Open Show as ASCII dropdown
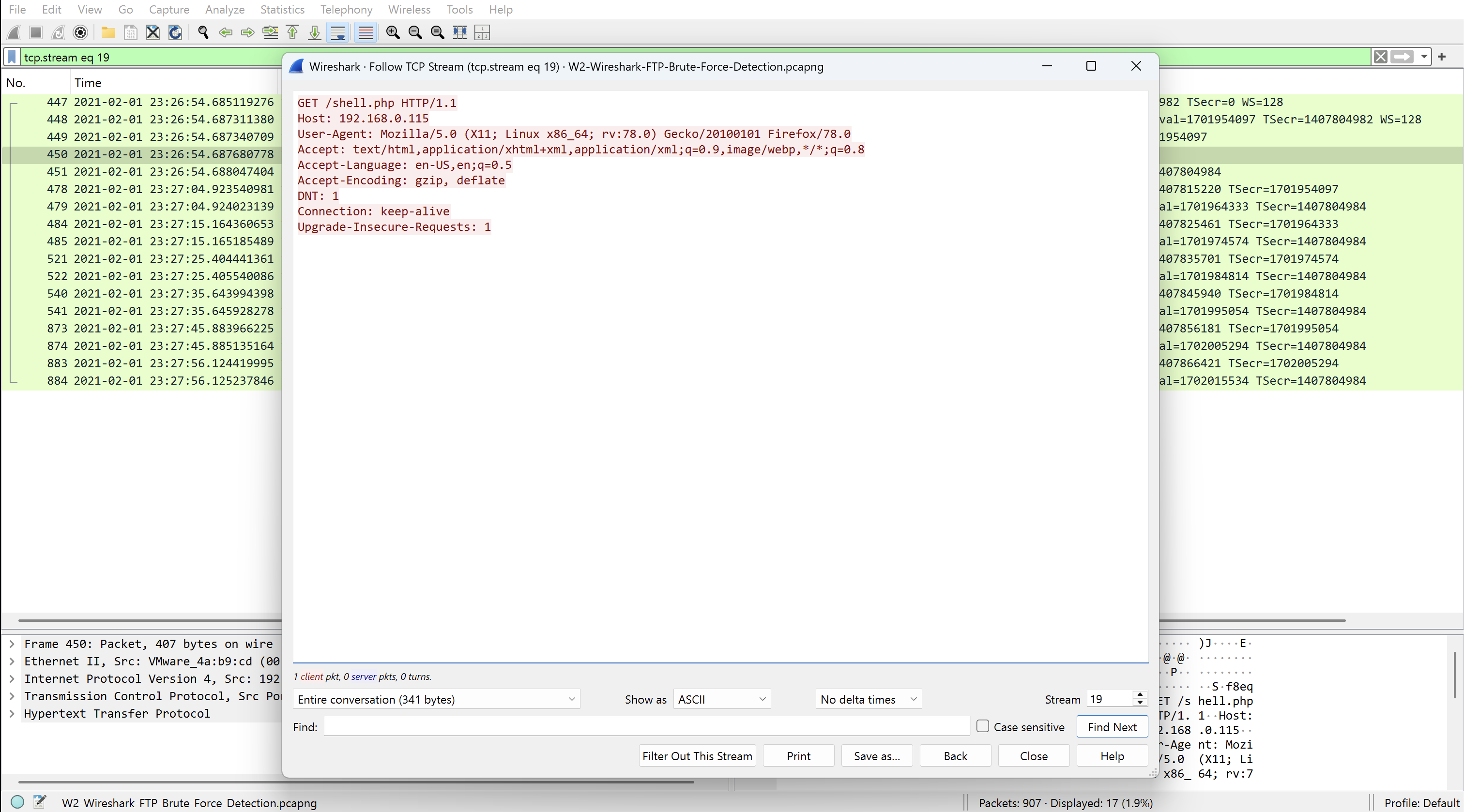The height and width of the screenshot is (812, 1464). 722,699
